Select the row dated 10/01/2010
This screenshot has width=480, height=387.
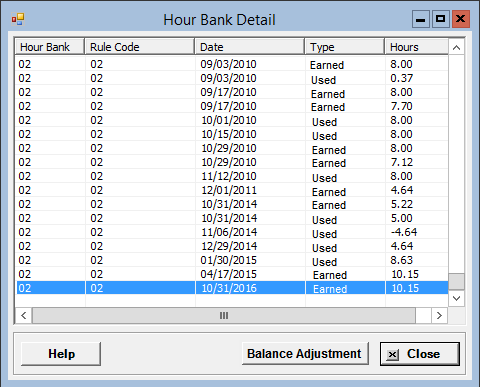232,120
